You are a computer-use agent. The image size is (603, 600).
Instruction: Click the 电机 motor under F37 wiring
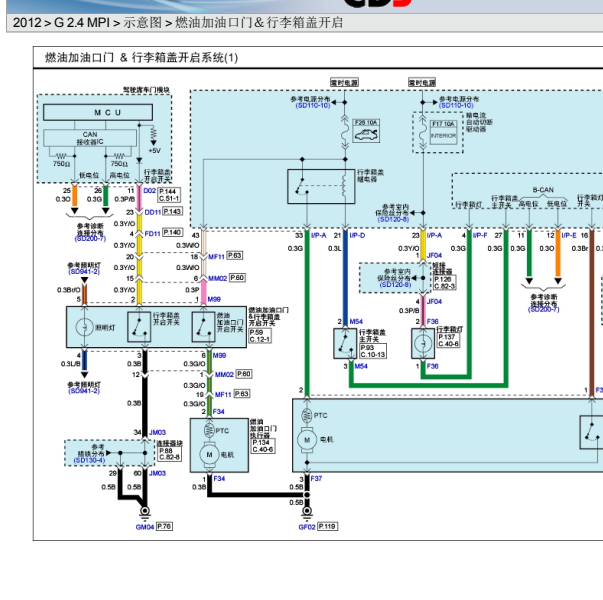[x=307, y=440]
